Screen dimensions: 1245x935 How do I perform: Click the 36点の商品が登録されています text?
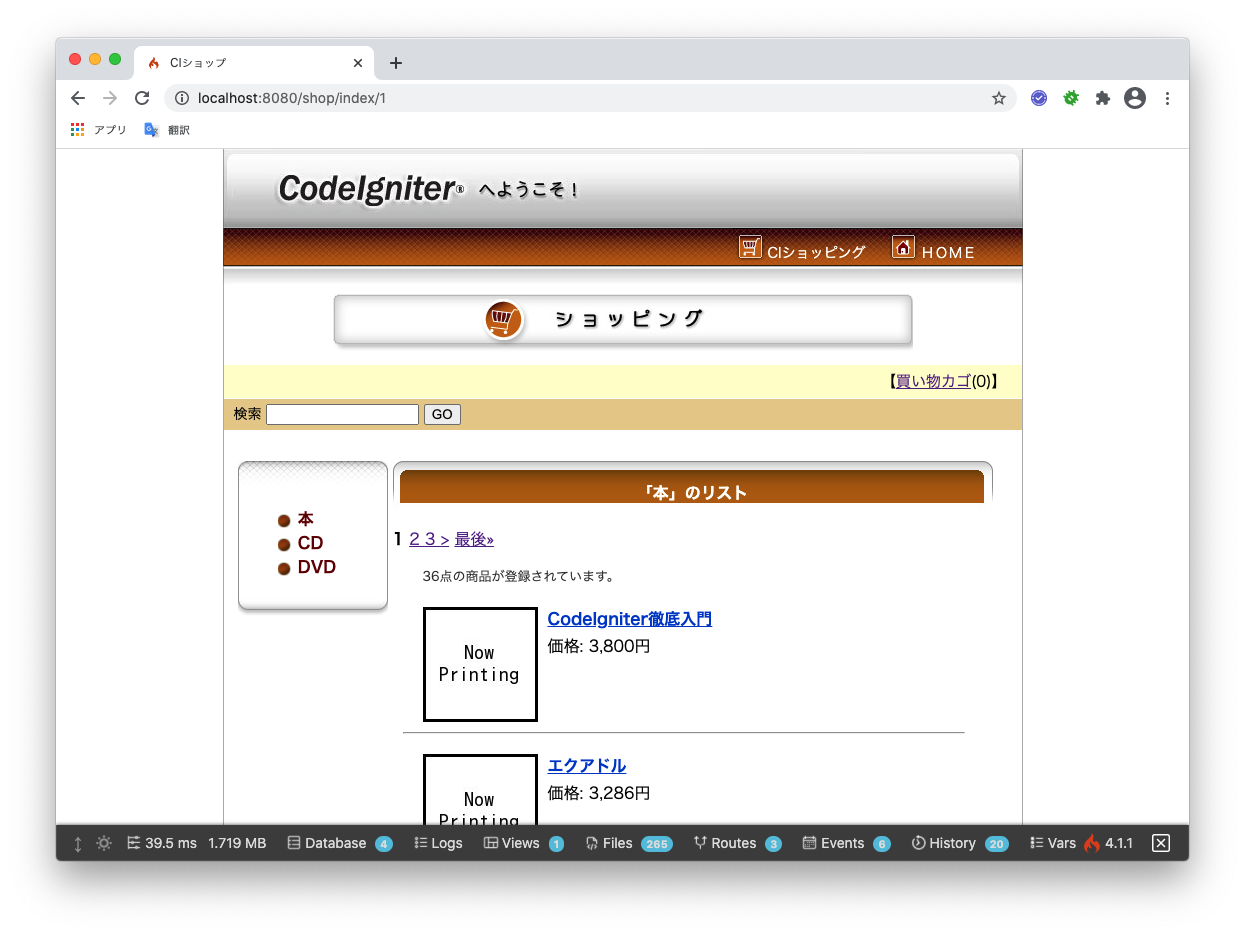(x=518, y=576)
